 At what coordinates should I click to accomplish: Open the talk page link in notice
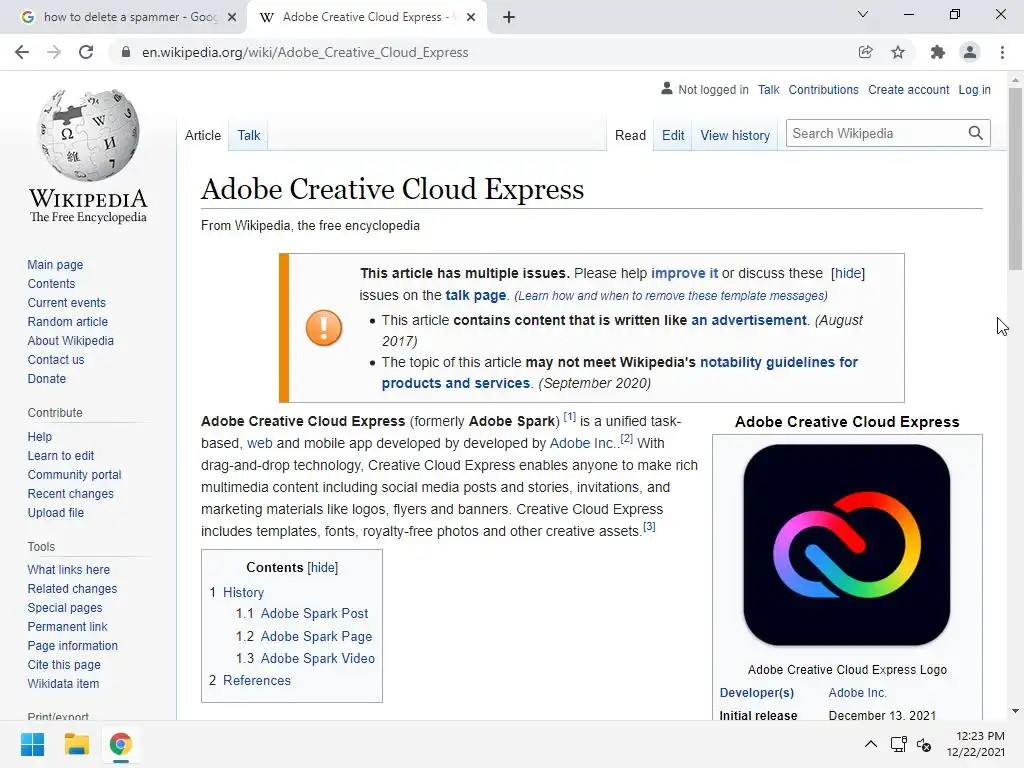point(475,295)
